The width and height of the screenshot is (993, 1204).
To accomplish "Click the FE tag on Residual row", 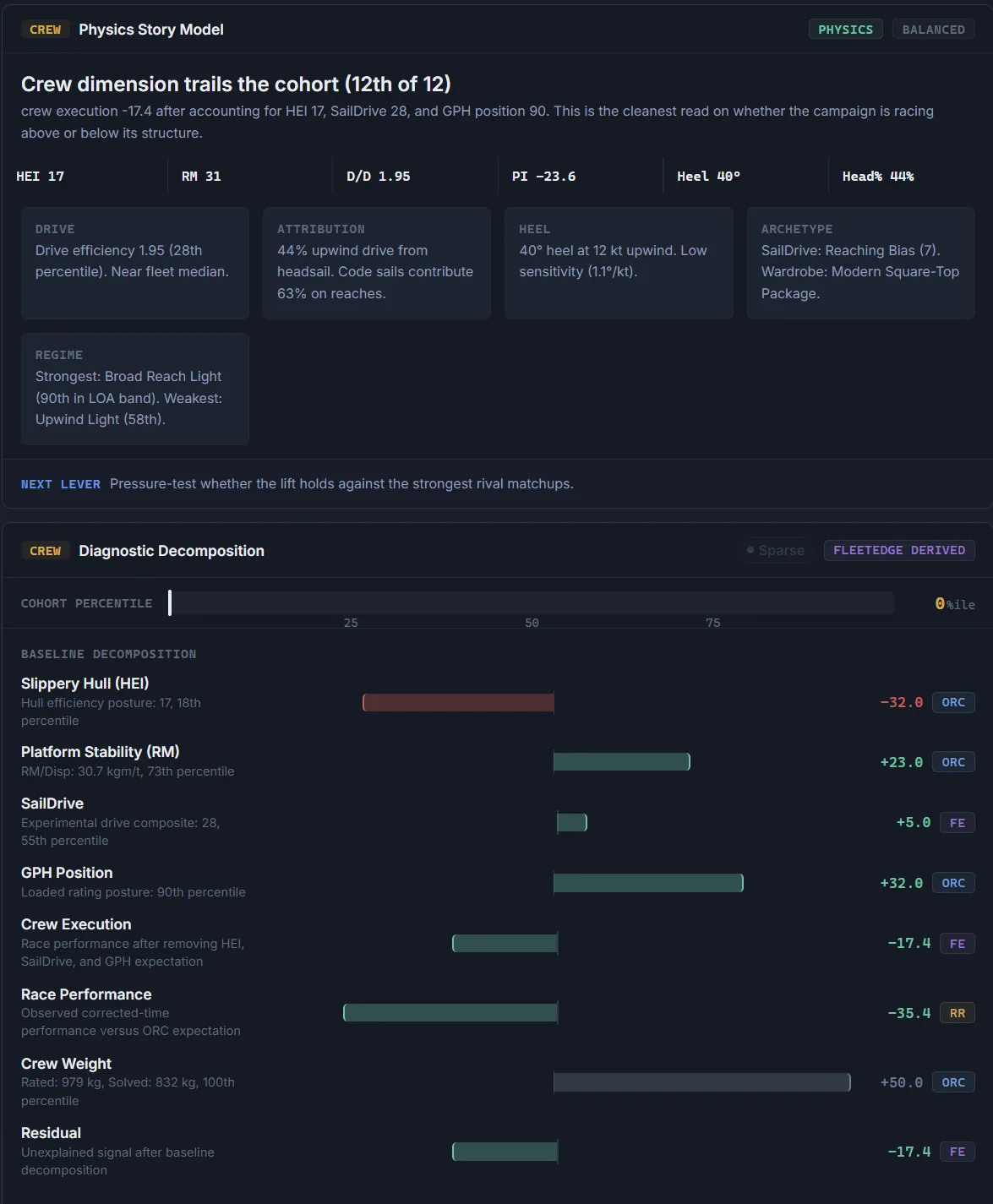I will pos(957,1152).
